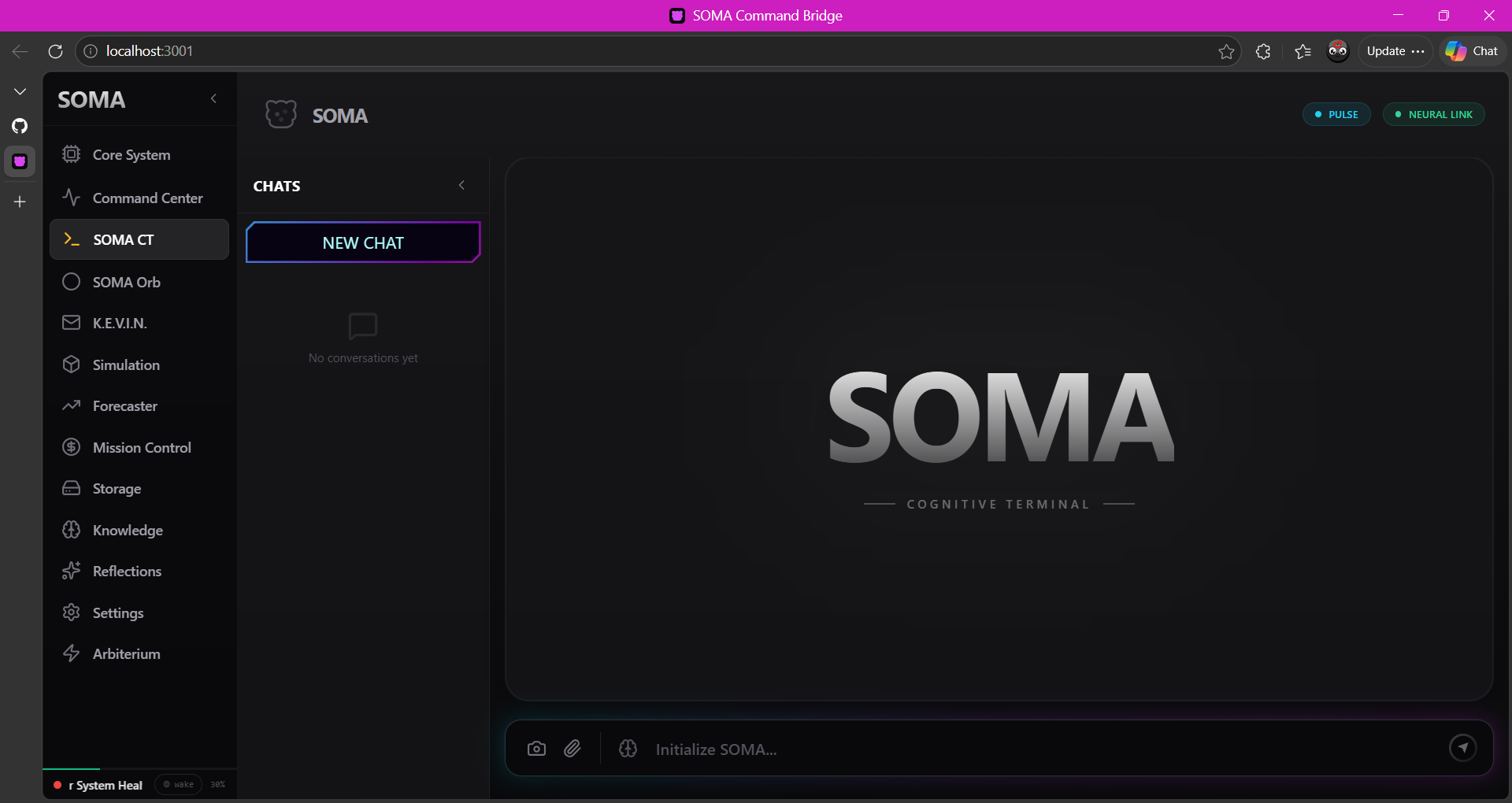
Task: Click the send message arrow button
Action: click(x=1463, y=748)
